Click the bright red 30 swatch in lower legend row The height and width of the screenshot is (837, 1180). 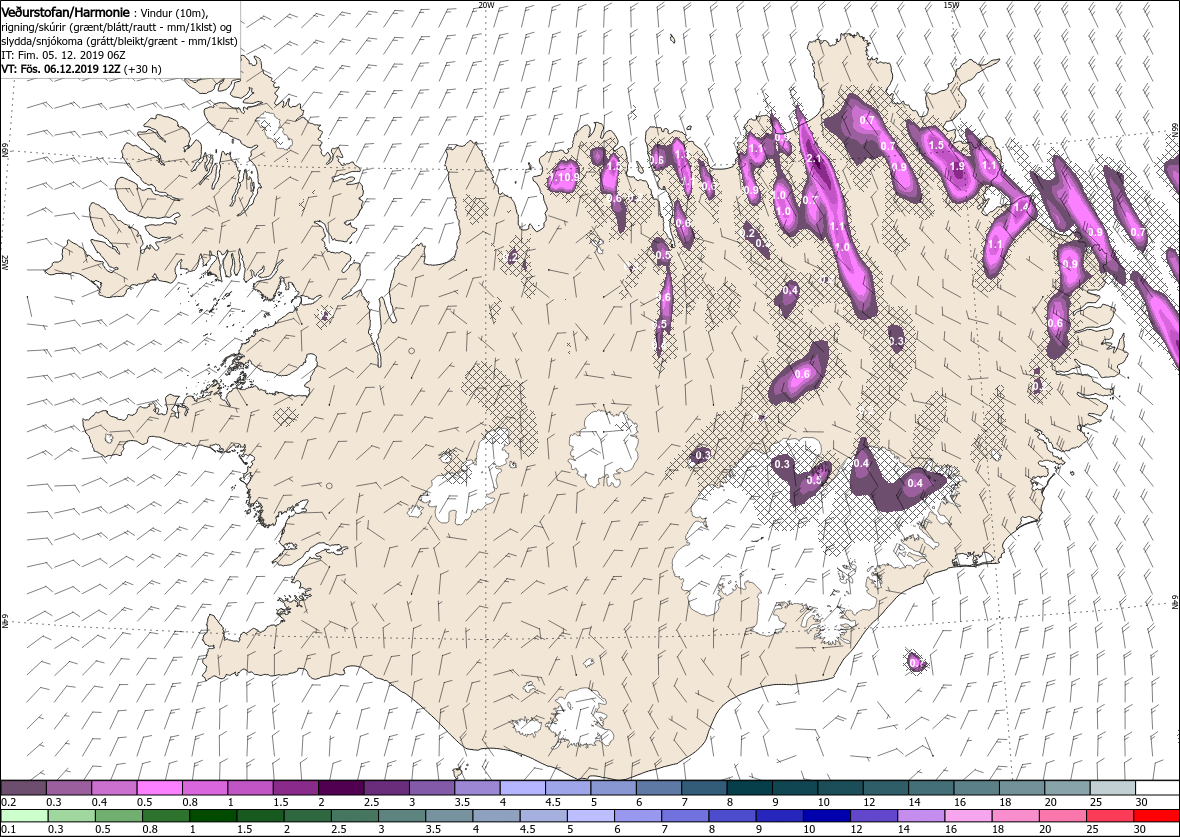1156,816
